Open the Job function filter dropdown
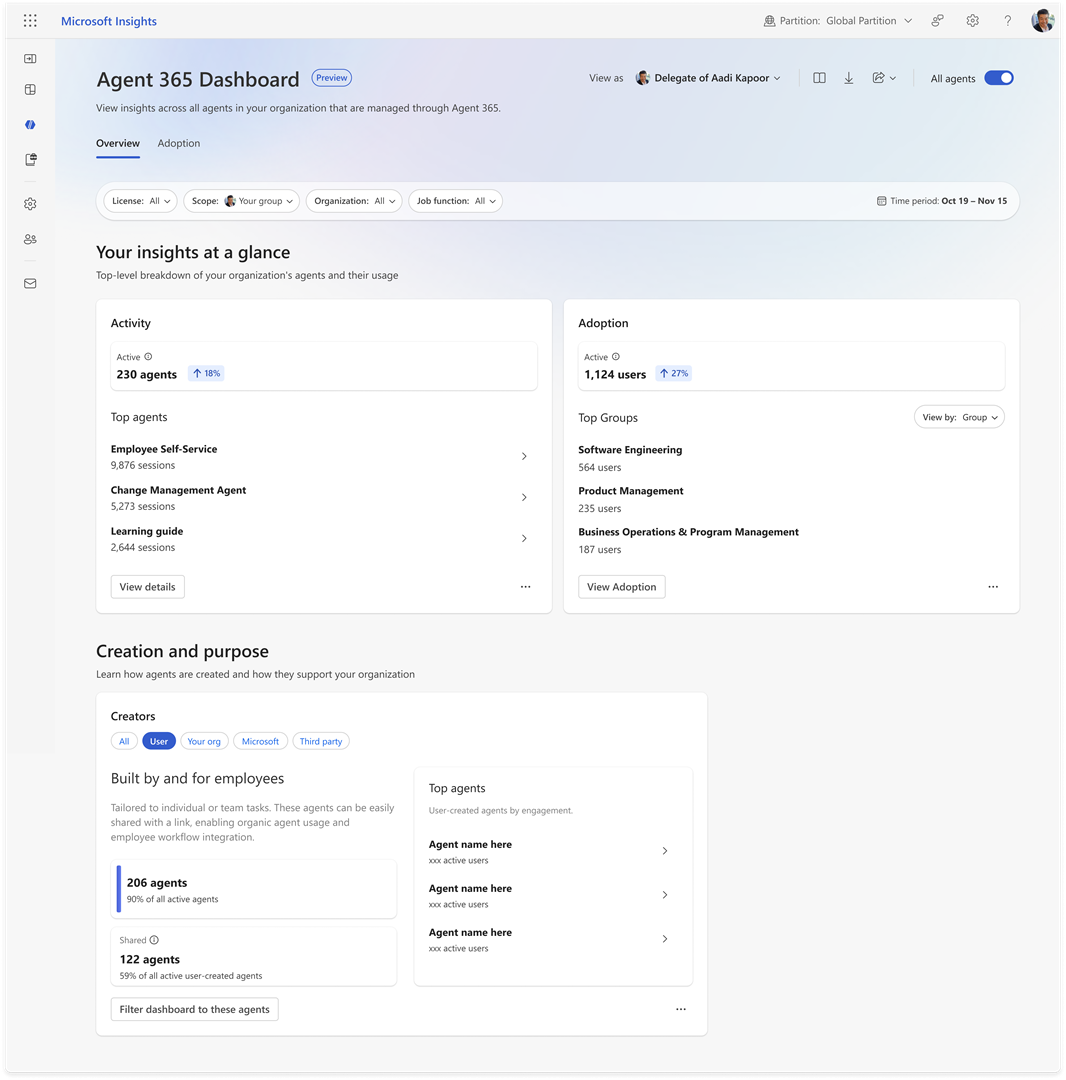The width and height of the screenshot is (1066, 1080). 455,201
